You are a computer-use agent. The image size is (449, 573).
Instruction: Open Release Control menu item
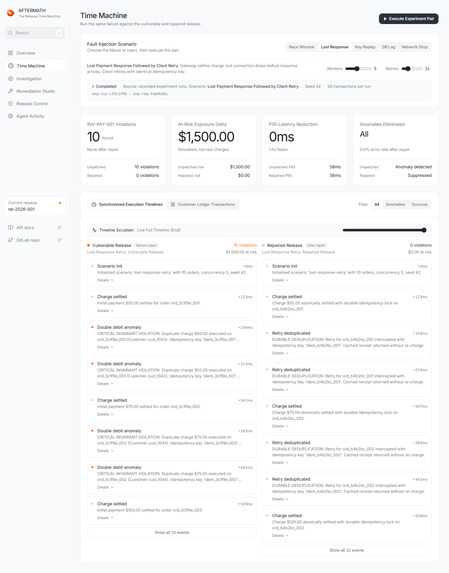[x=35, y=104]
